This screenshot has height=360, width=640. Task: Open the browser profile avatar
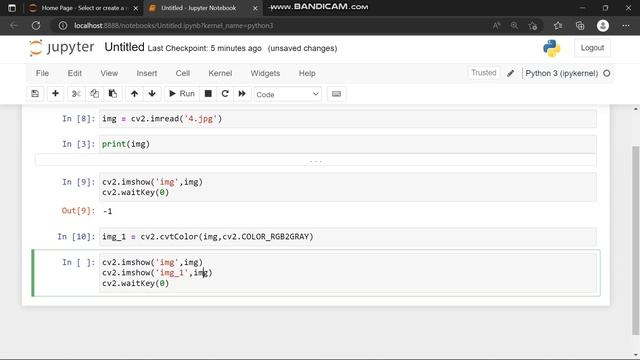603,26
